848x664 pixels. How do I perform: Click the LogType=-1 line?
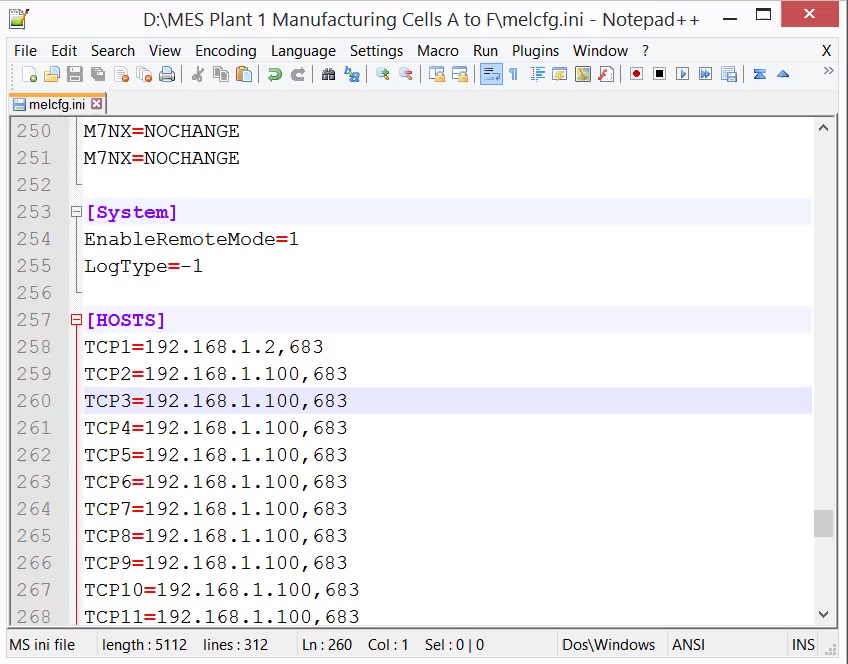click(x=143, y=266)
